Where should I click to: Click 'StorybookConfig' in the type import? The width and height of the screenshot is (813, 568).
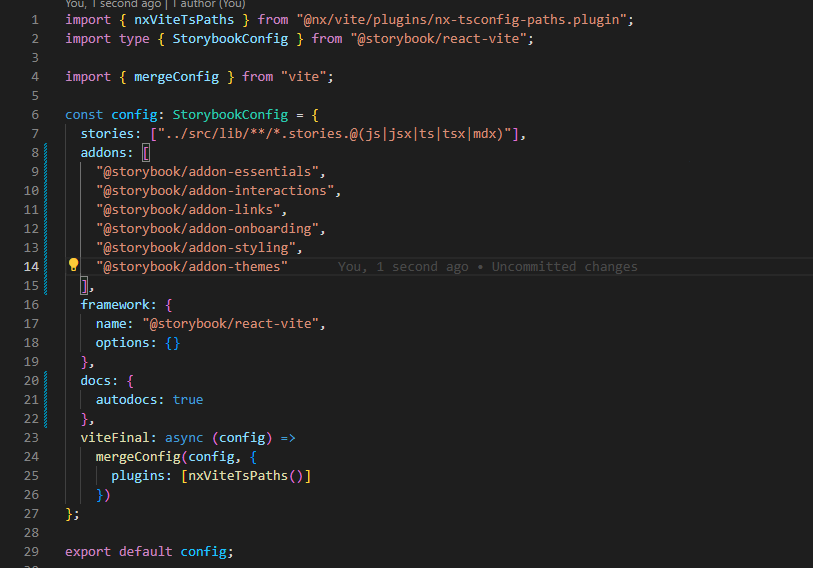230,39
